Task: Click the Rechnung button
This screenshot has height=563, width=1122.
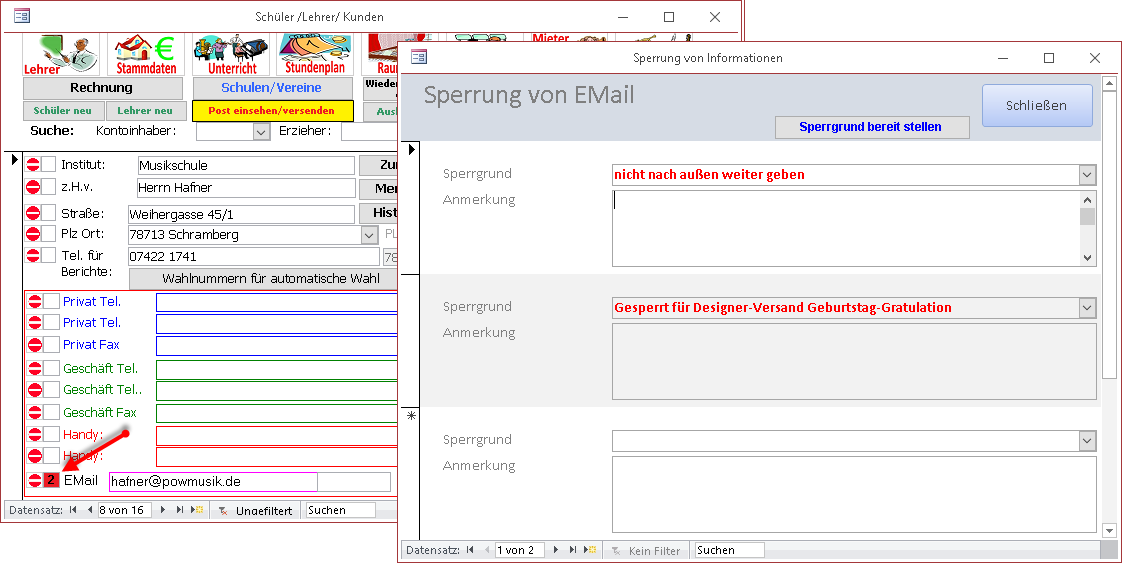Action: (102, 88)
